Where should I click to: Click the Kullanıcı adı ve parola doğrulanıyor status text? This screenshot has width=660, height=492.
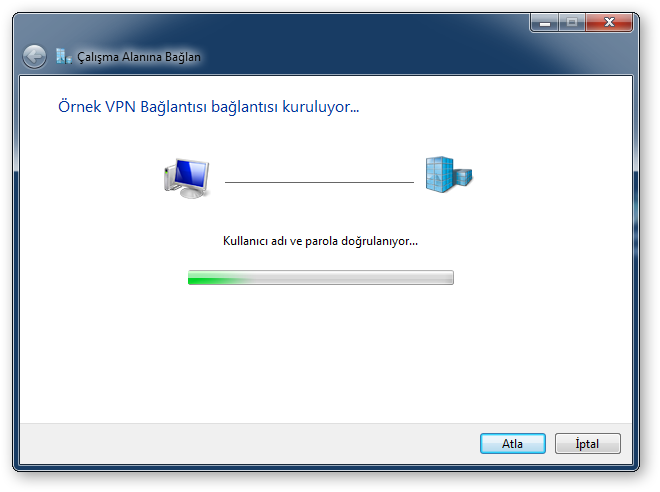pos(320,241)
